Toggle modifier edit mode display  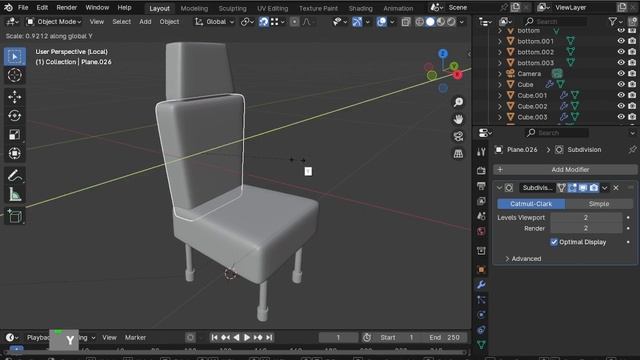click(573, 188)
